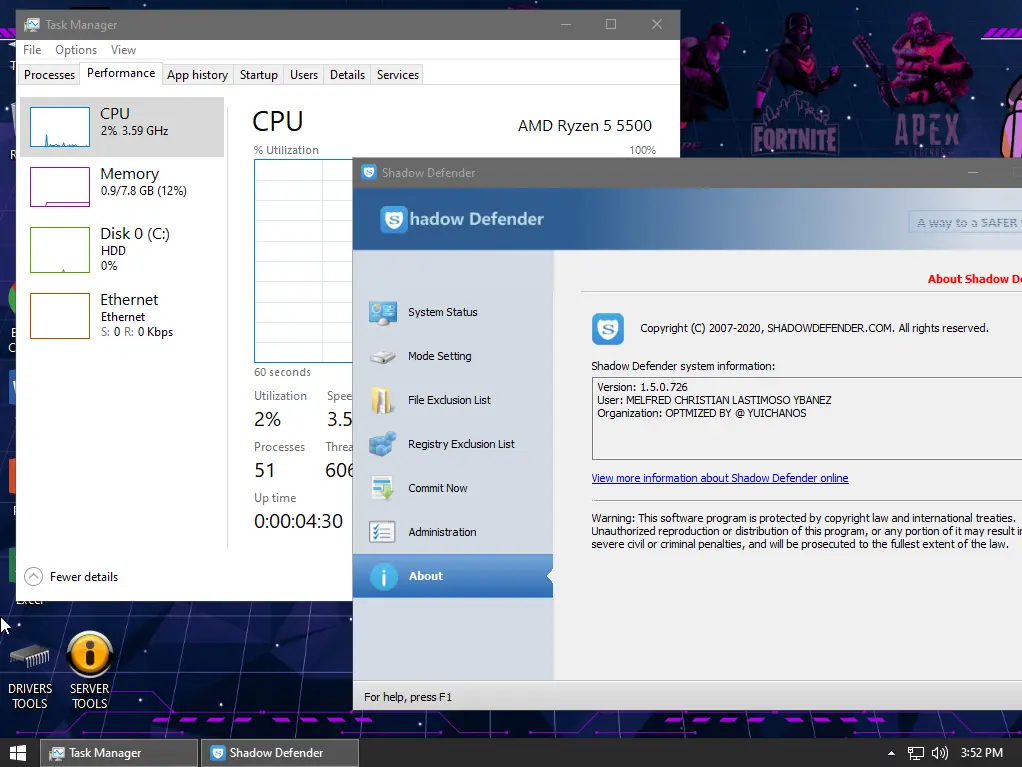The image size is (1022, 767).
Task: Click Task Manager taskbar button
Action: [119, 753]
